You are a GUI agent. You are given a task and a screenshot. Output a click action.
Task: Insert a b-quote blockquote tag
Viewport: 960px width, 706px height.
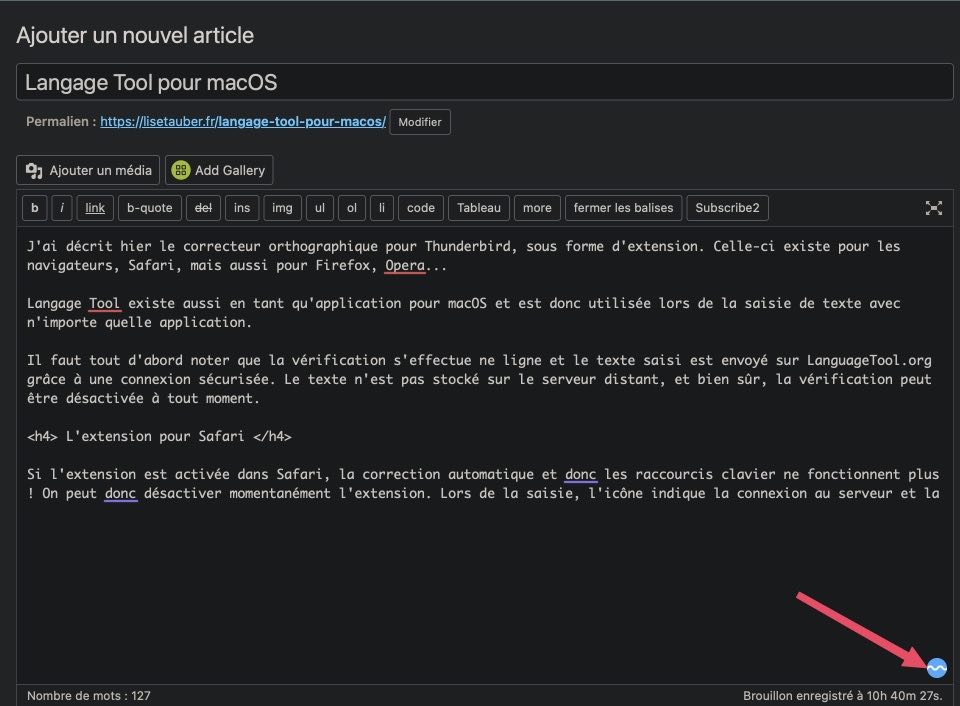(x=150, y=208)
